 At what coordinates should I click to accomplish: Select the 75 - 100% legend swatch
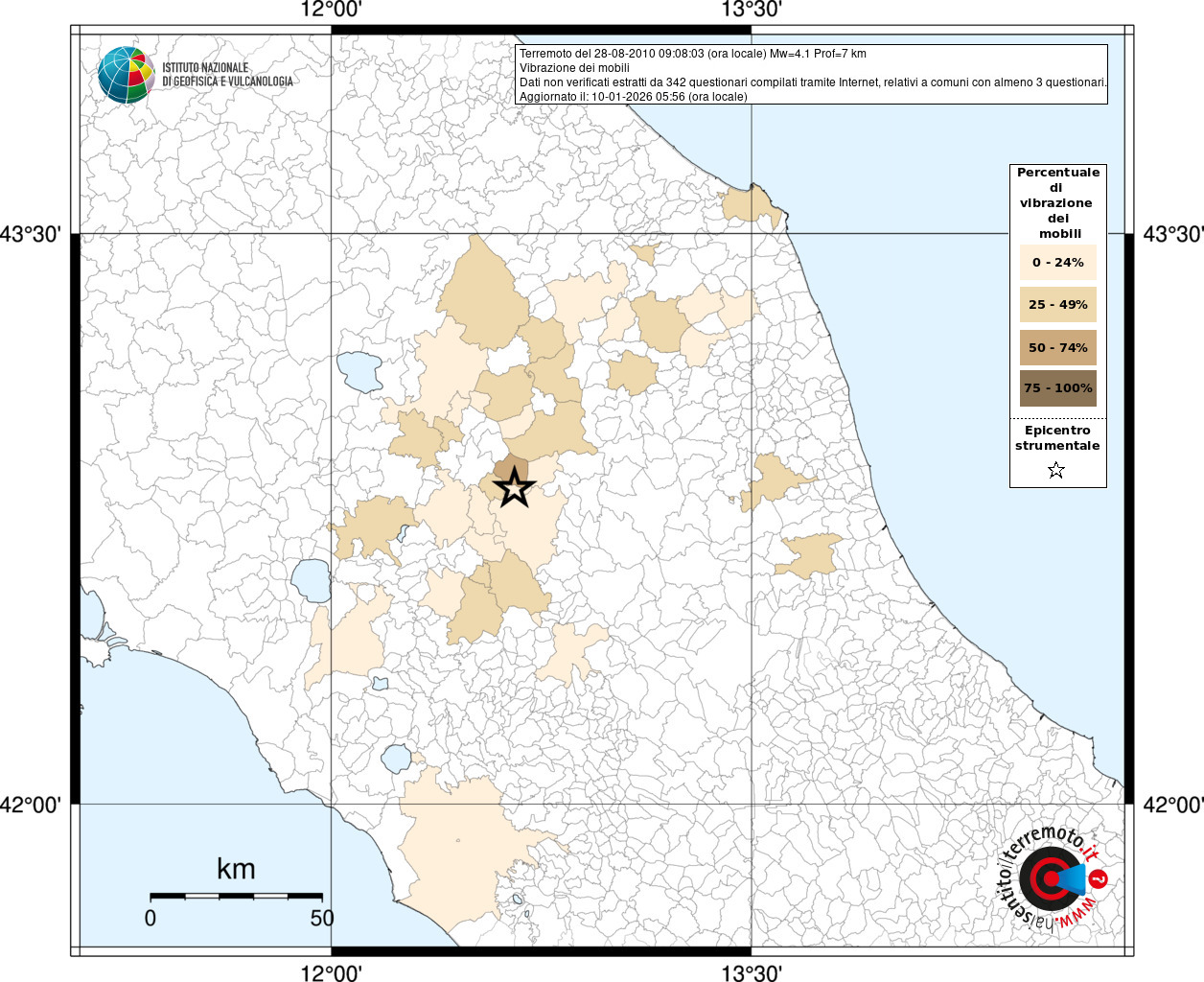click(x=1057, y=388)
